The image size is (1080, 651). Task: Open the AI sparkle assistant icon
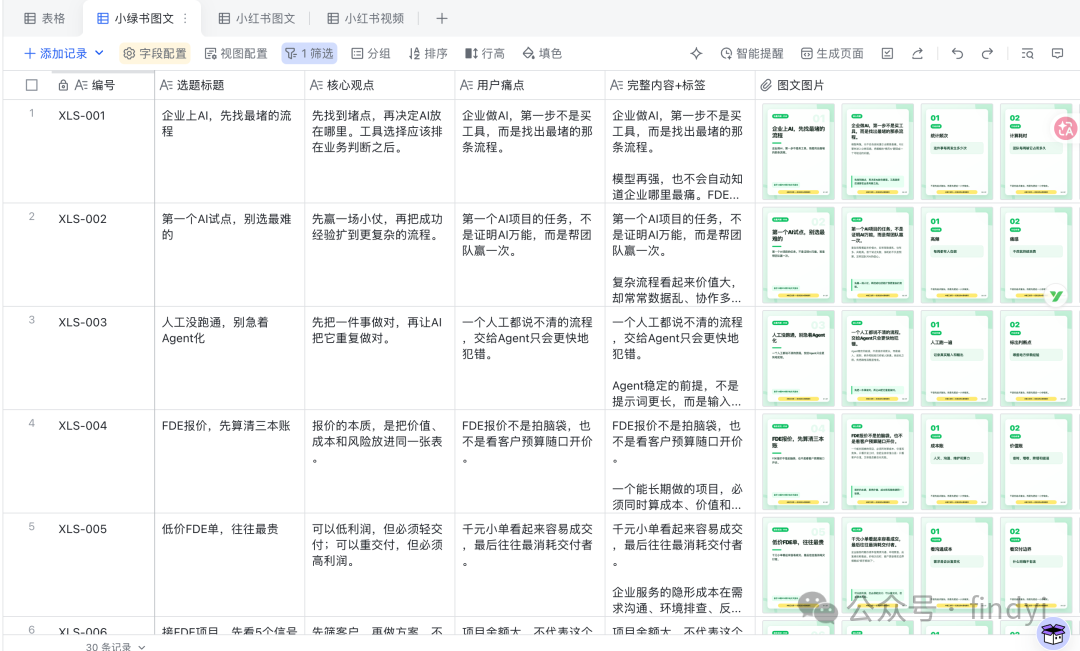coord(696,54)
